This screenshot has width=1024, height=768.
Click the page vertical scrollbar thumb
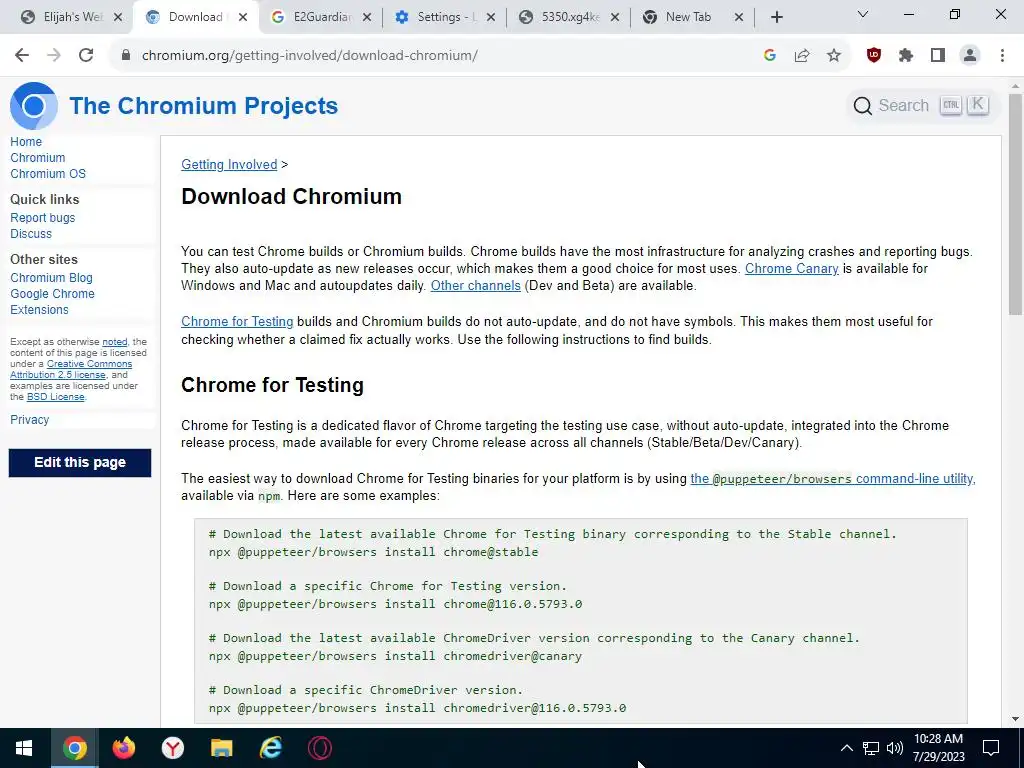coord(1015,206)
